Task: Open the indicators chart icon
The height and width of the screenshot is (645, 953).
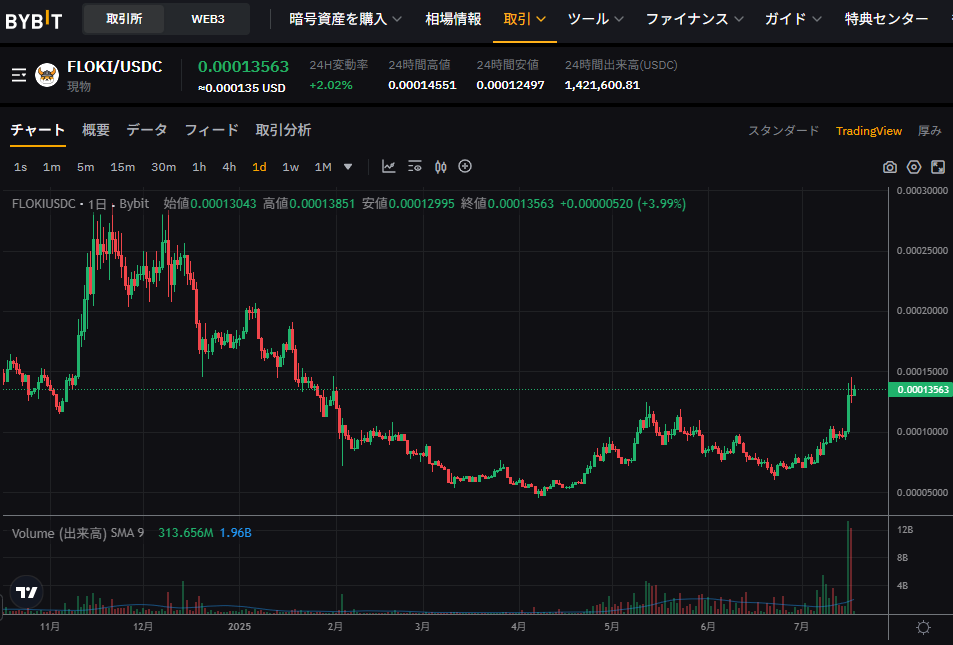Action: [x=389, y=167]
